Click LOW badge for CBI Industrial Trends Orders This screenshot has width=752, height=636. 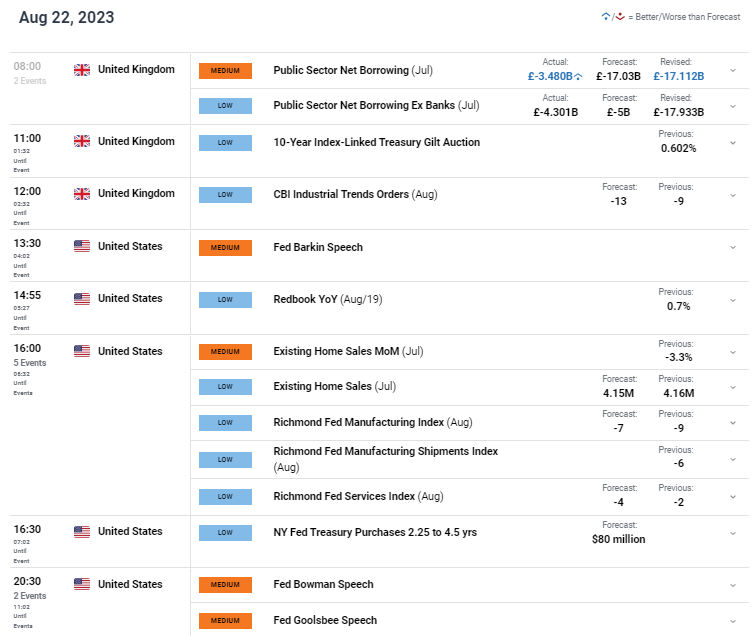coord(225,195)
